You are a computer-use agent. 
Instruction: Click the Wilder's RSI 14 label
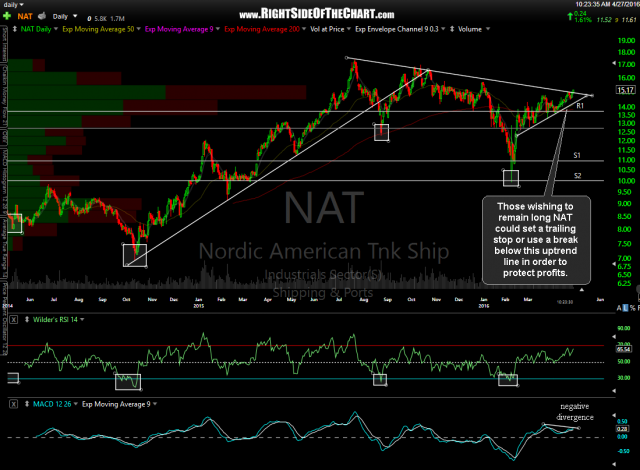pyautogui.click(x=55, y=319)
